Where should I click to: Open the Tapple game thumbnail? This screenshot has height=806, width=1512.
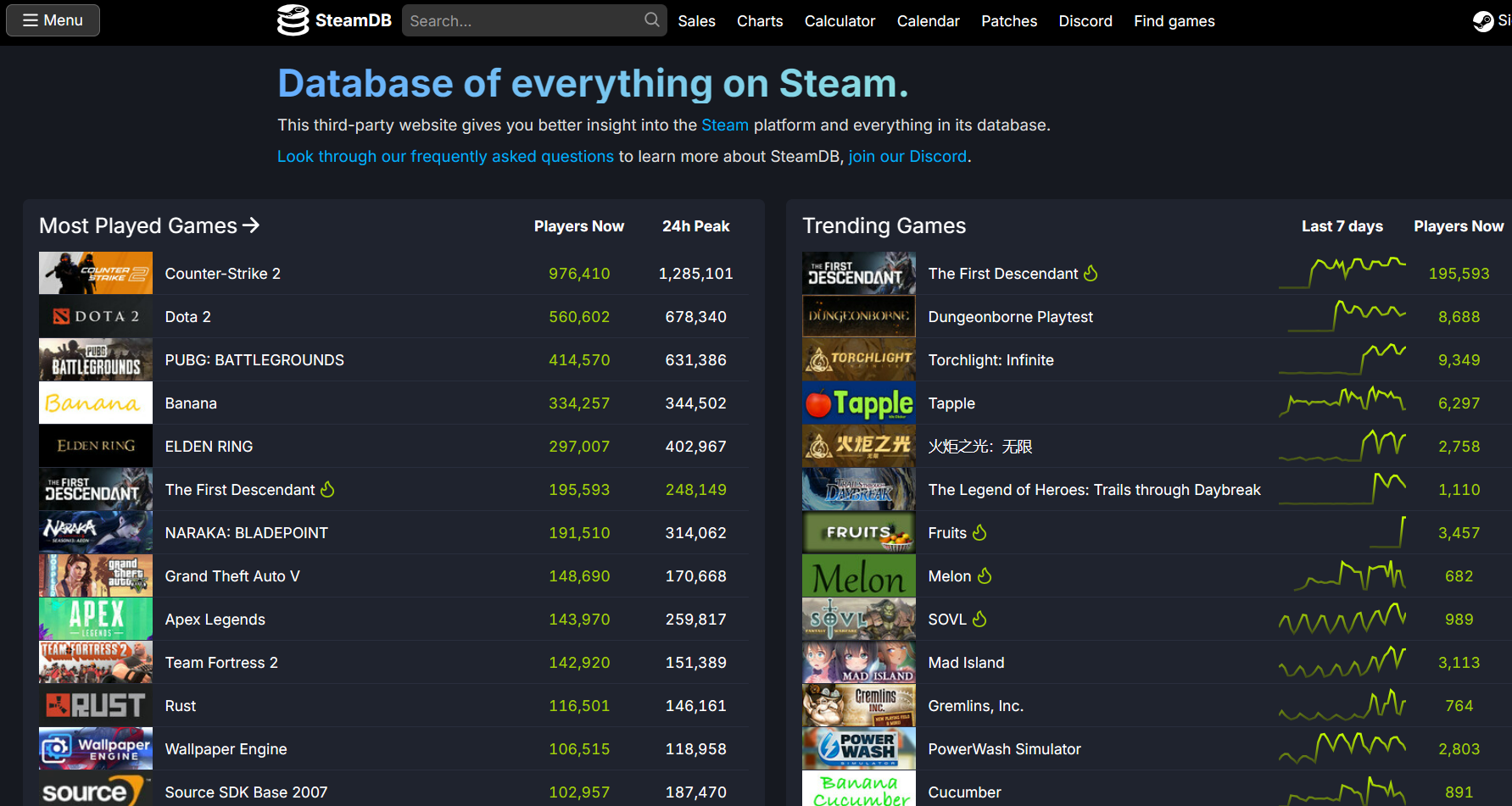(859, 403)
